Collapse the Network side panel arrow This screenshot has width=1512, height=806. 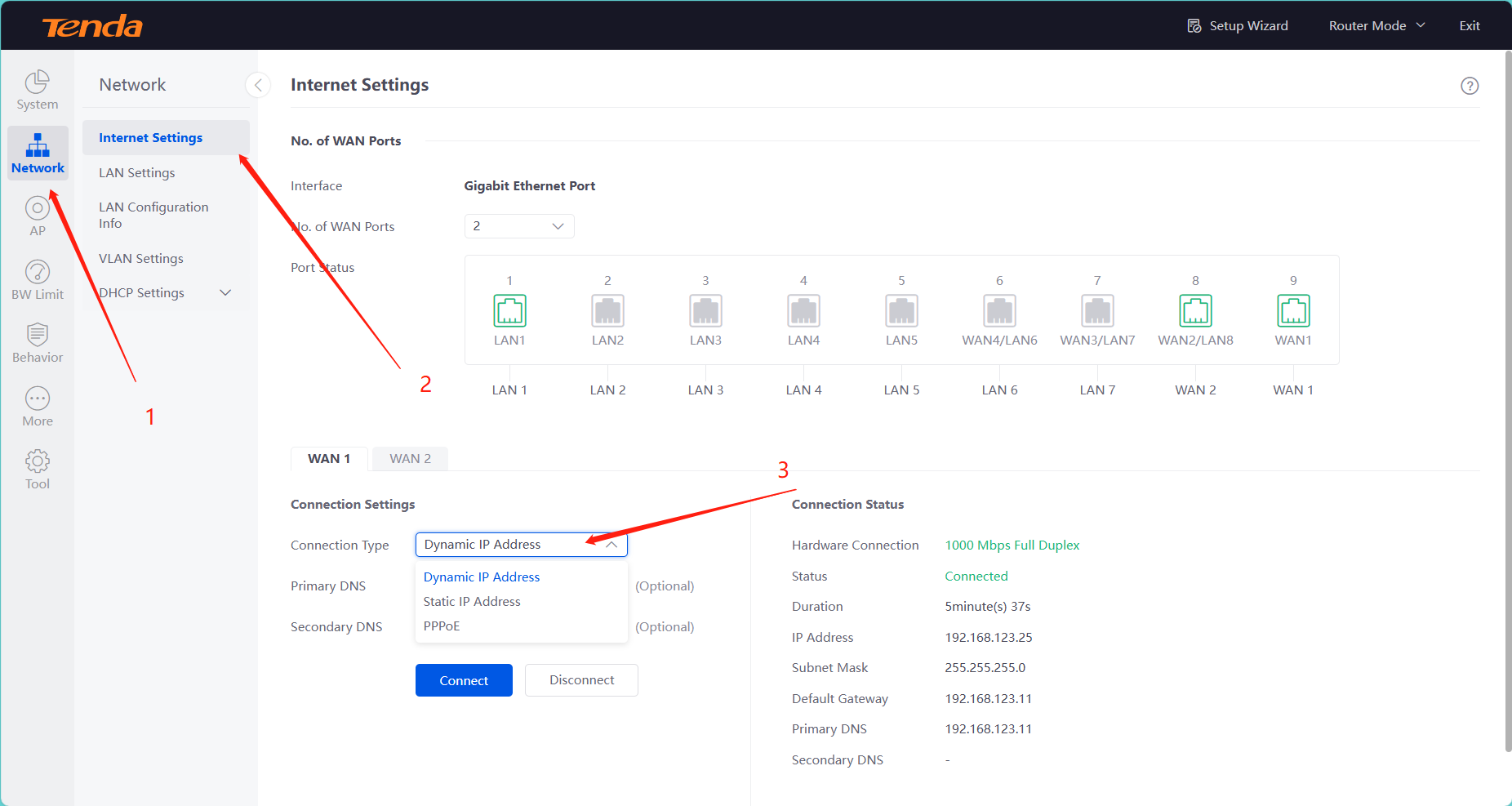point(258,85)
